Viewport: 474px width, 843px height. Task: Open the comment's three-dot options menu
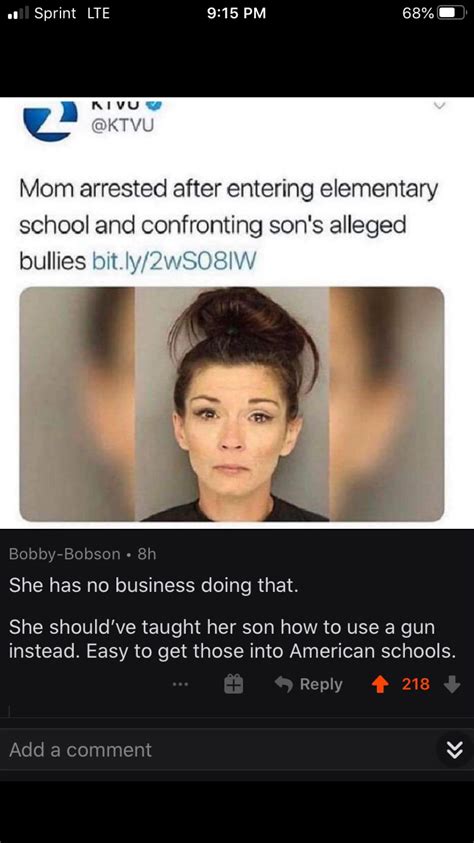tap(181, 684)
